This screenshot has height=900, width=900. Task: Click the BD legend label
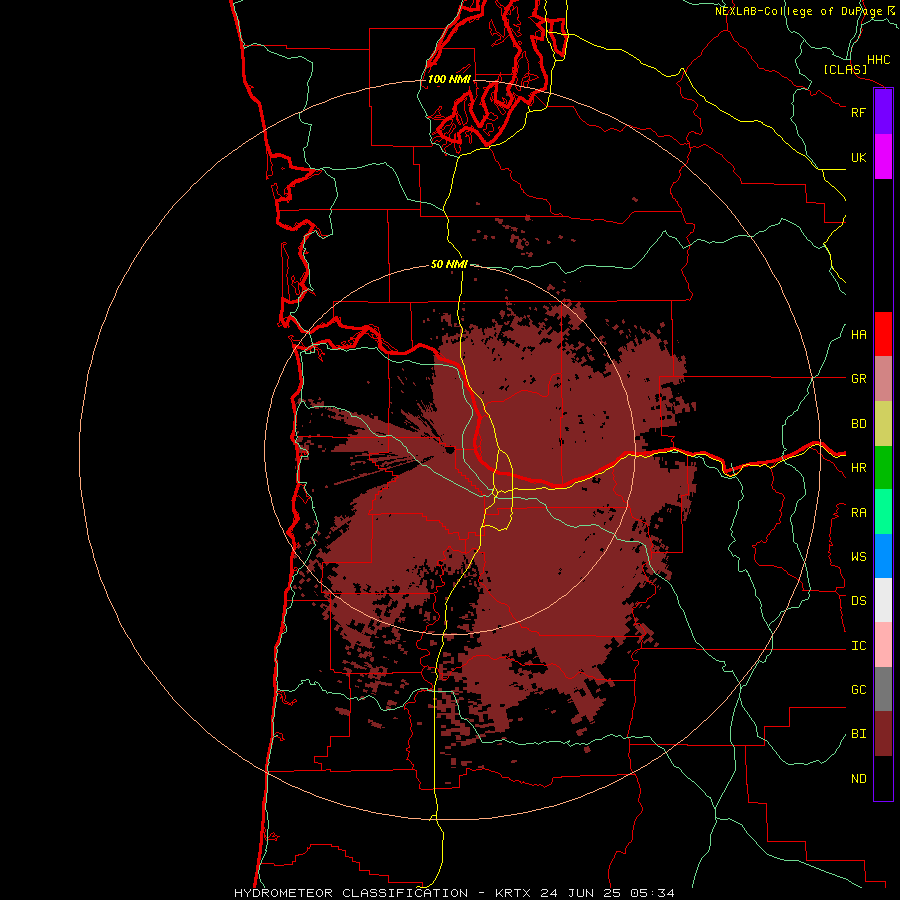[x=858, y=424]
